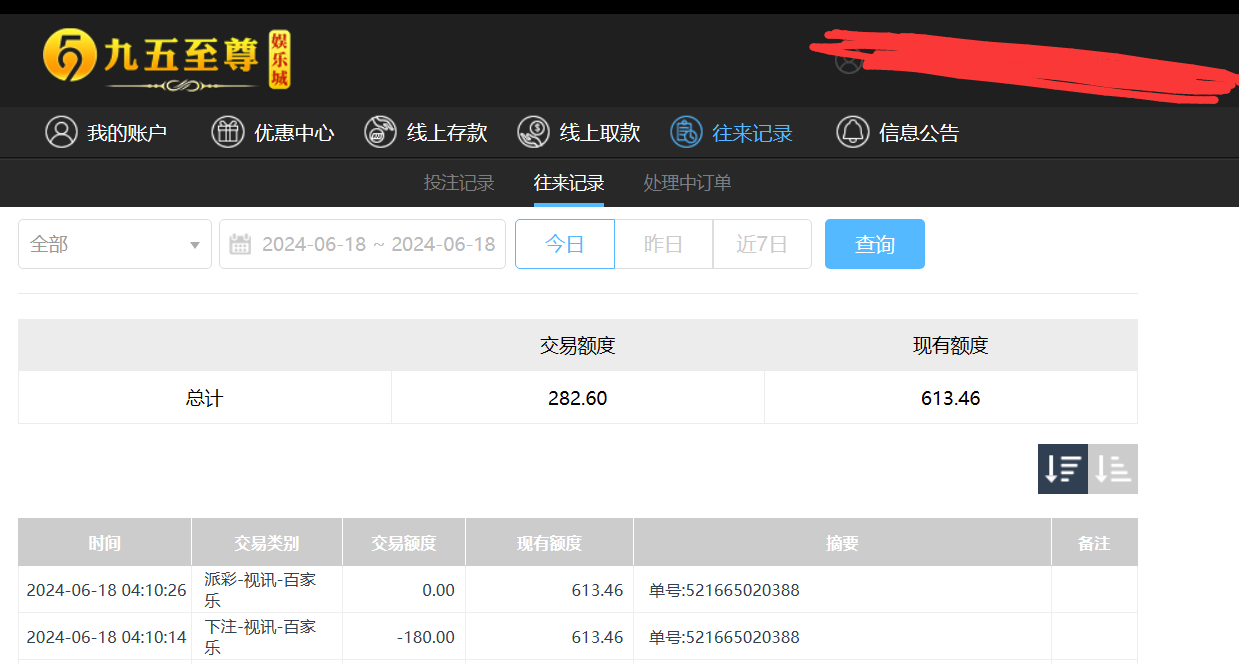Open the date range picker field
1239x664 pixels.
click(377, 244)
